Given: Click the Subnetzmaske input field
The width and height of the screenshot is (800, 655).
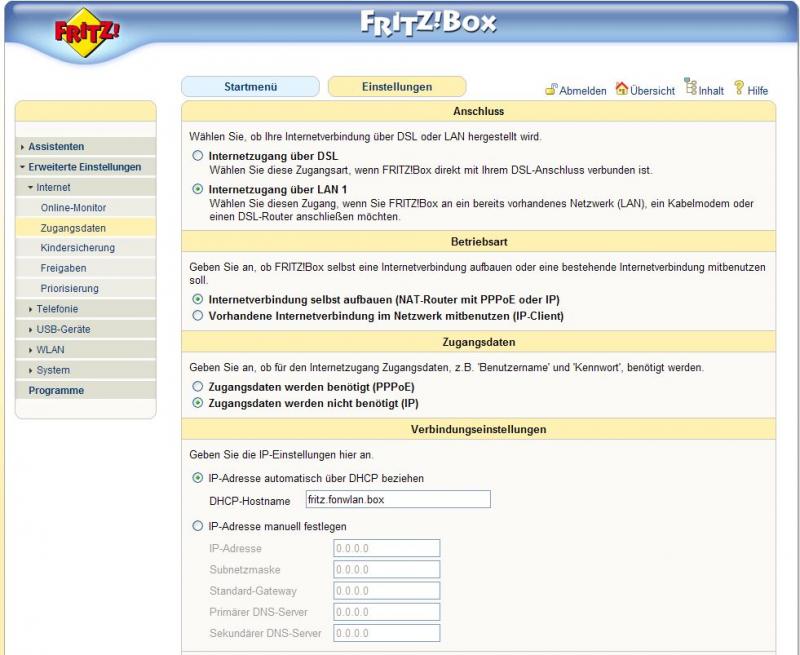Looking at the screenshot, I should point(387,569).
